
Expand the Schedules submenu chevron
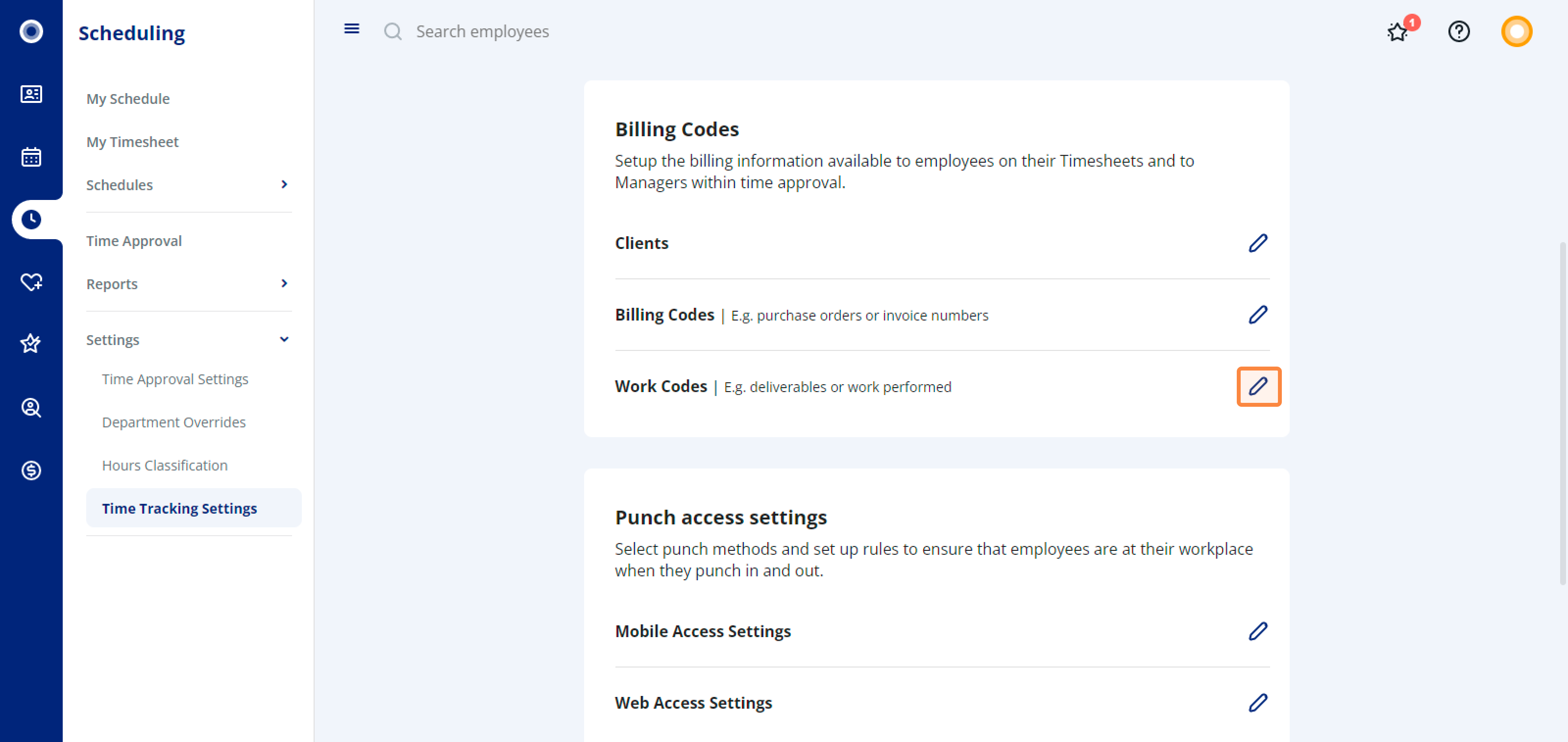pos(284,184)
